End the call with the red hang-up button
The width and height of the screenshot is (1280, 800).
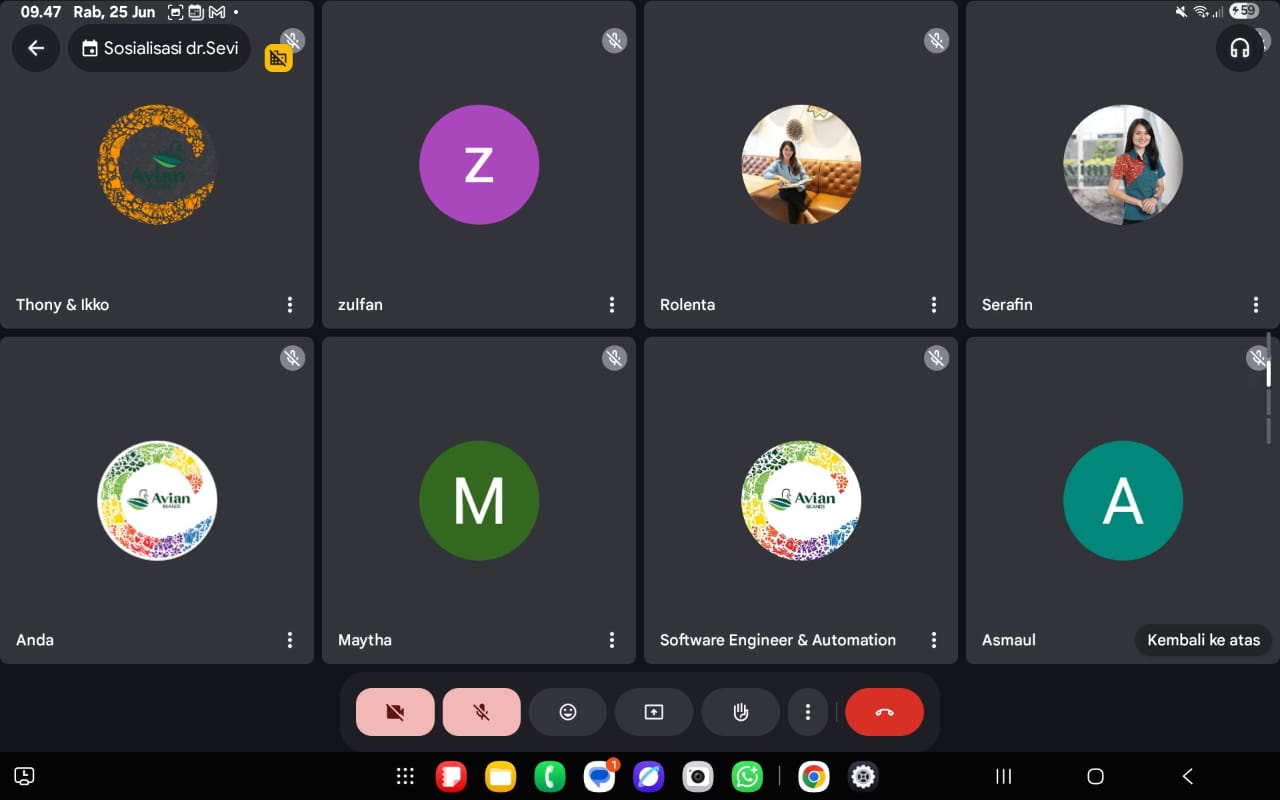[884, 712]
